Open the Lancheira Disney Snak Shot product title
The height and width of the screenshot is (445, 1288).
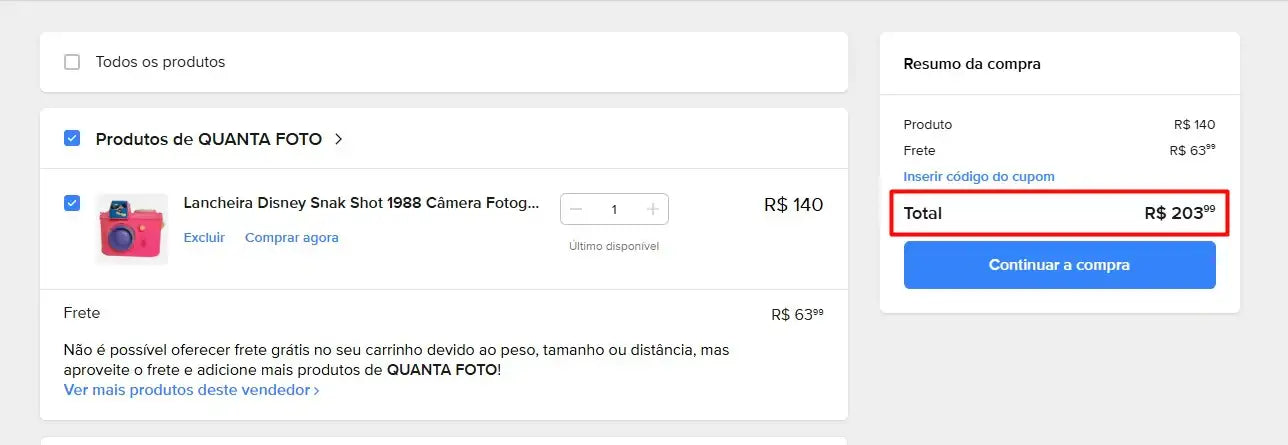[x=361, y=203]
